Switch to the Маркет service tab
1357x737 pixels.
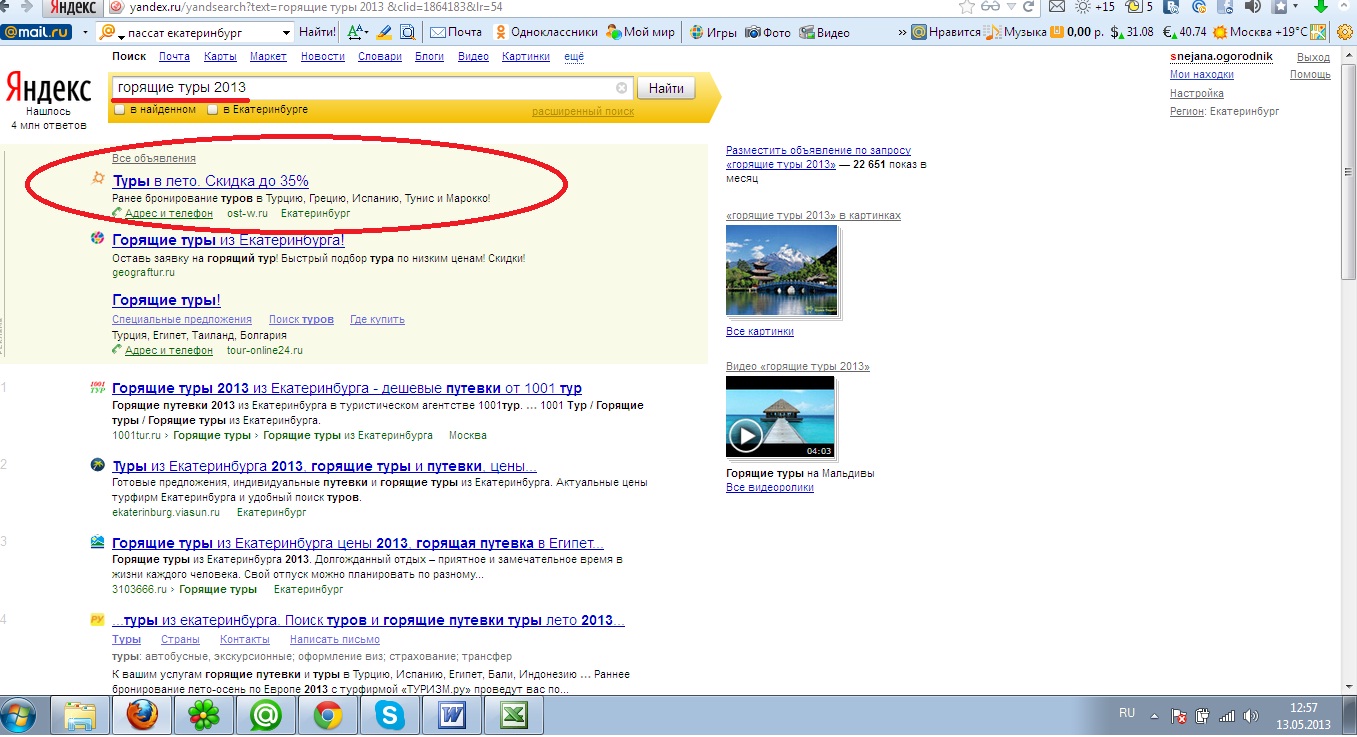pyautogui.click(x=268, y=57)
